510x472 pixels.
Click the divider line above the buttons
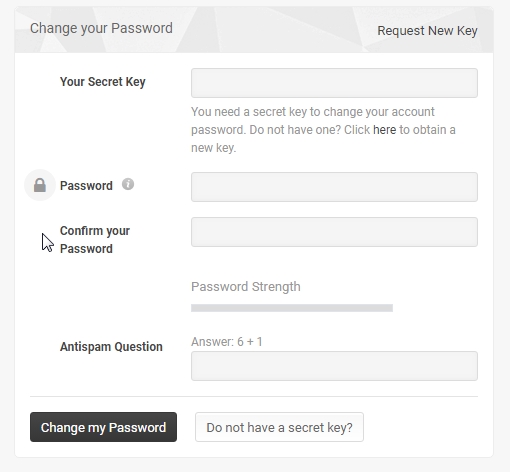[254, 397]
